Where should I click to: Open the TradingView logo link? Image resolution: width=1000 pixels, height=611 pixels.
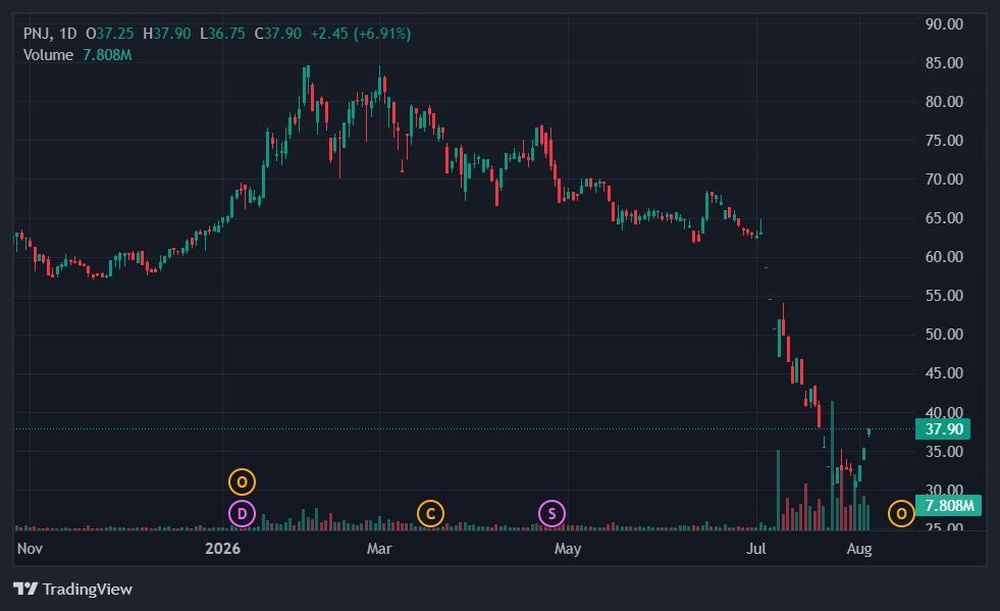(73, 589)
